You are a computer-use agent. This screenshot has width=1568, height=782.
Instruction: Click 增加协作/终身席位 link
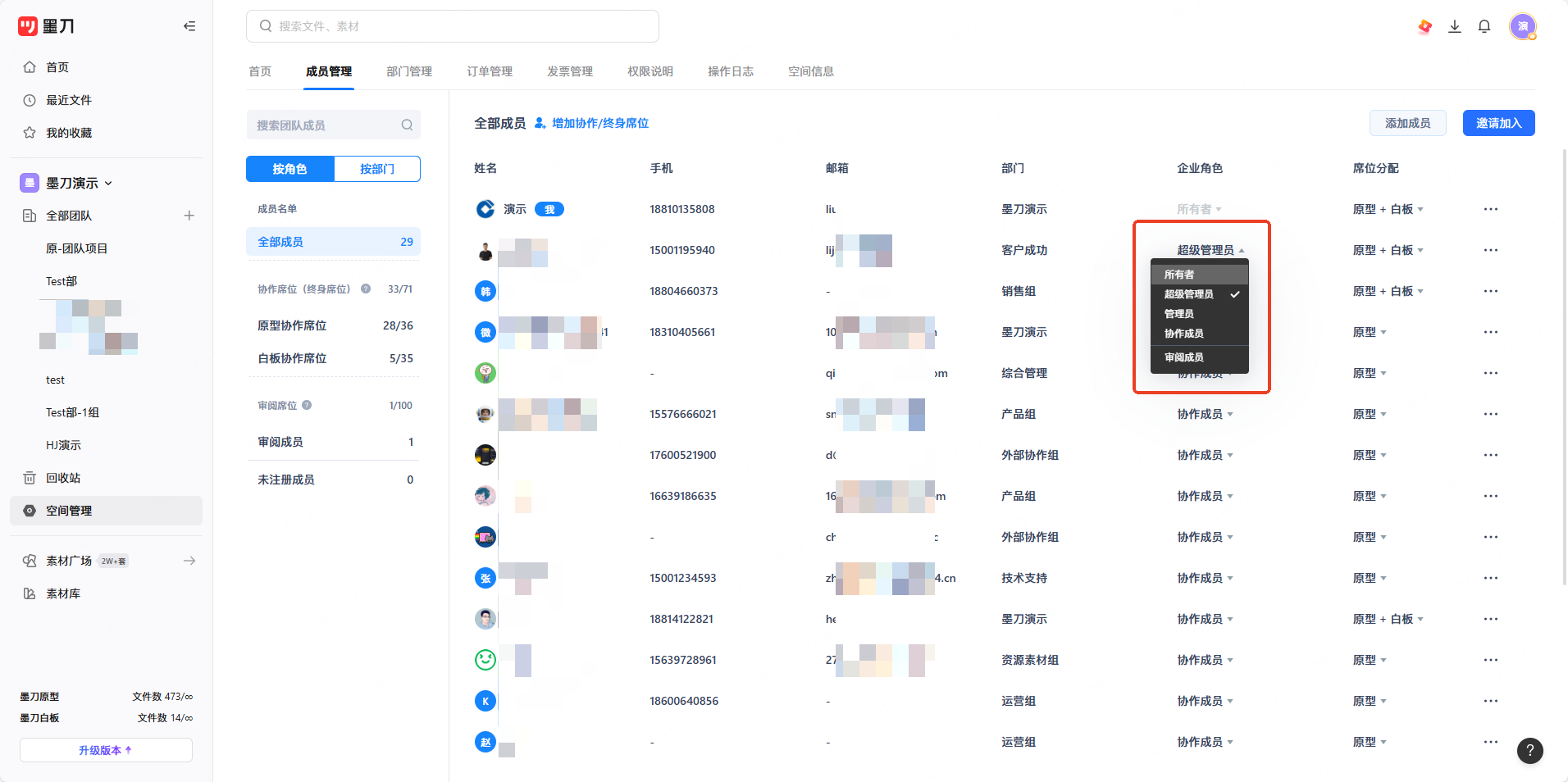coord(591,123)
